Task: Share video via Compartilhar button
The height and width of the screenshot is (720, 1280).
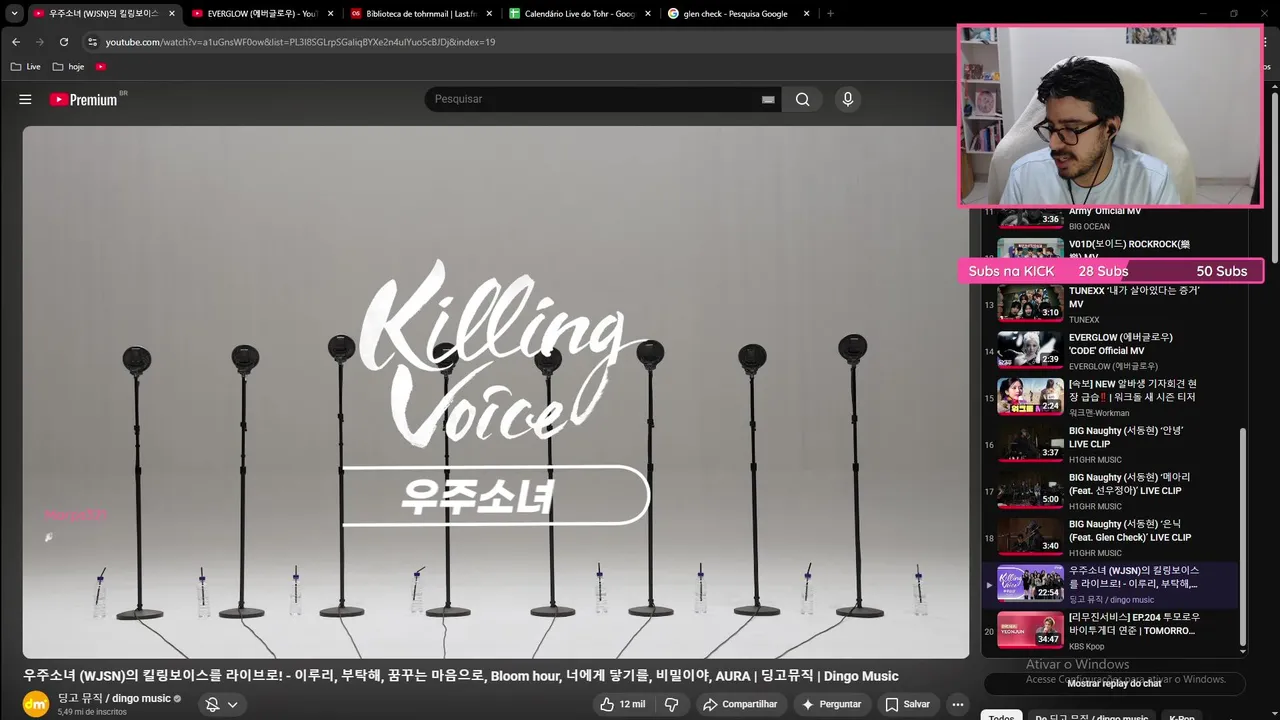Action: pos(740,704)
